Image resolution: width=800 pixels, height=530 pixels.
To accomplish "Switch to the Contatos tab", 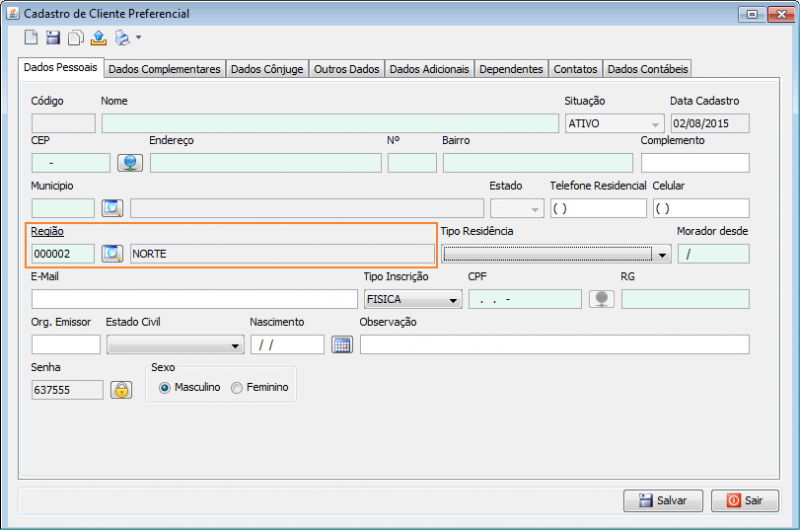I will point(575,69).
